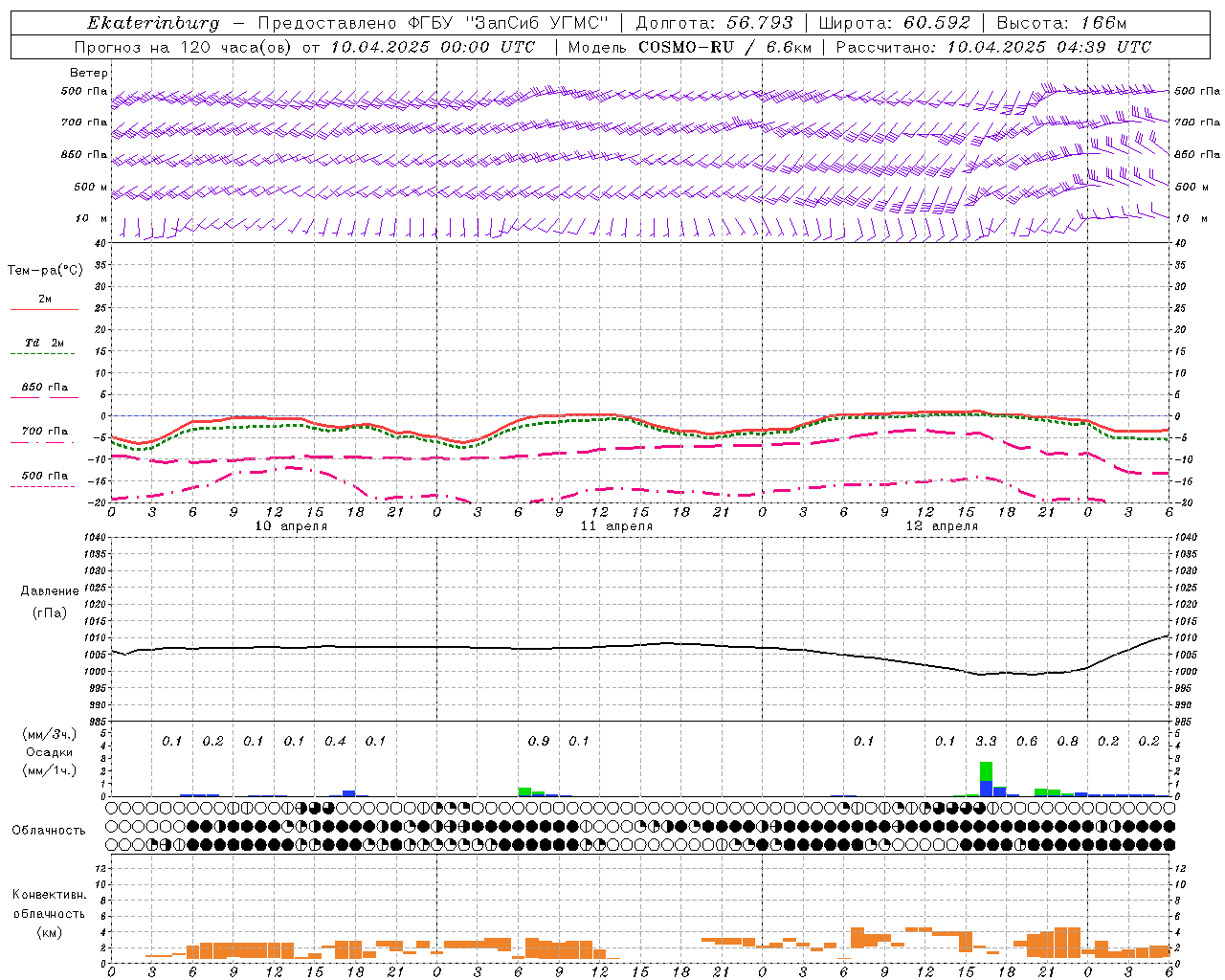Select the 'Прогноз на 120 часа(ов)' forecast header
The image size is (1225, 980).
tap(184, 47)
